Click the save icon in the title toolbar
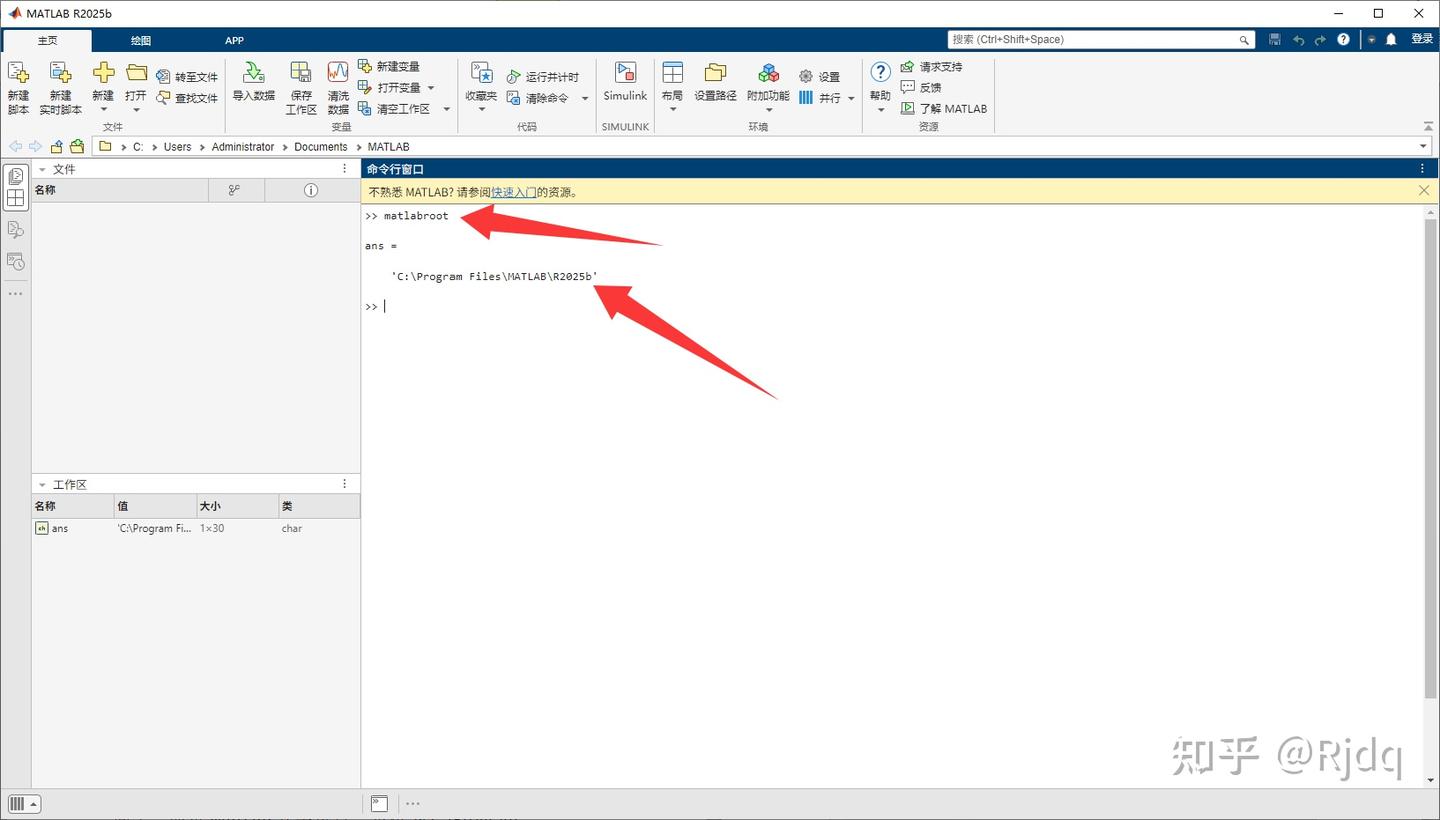The width and height of the screenshot is (1440, 820). pyautogui.click(x=1275, y=39)
